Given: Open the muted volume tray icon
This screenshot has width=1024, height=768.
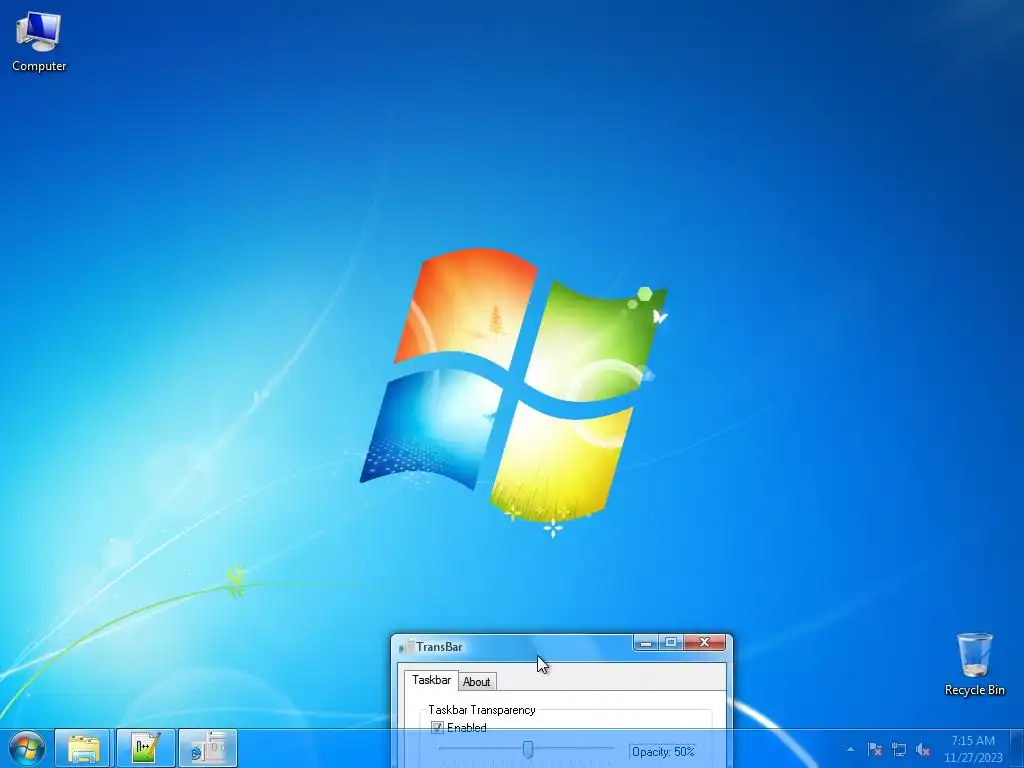Looking at the screenshot, I should point(923,749).
